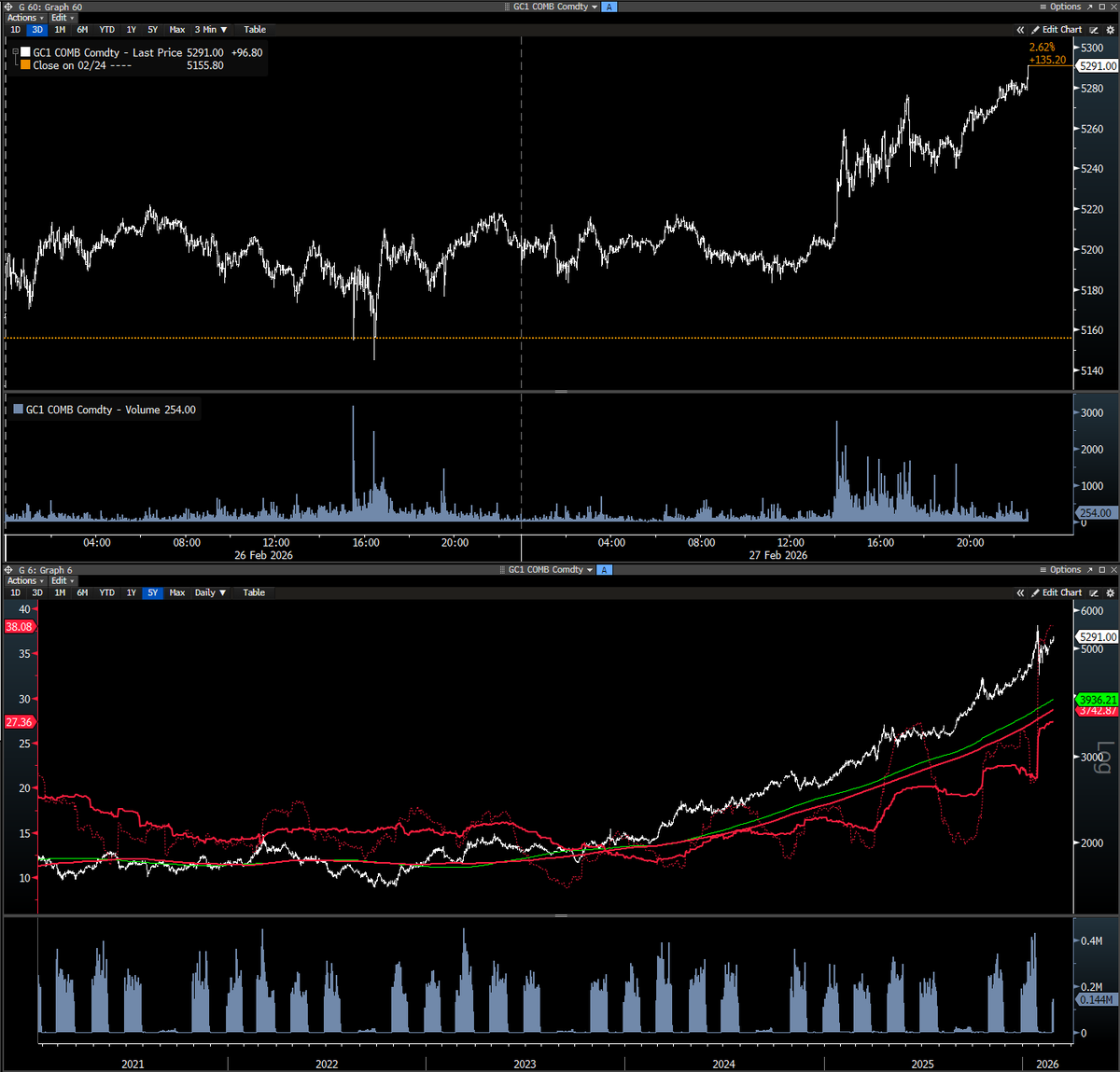Choose 1Y range in Graph 60 chart
Image resolution: width=1120 pixels, height=1072 pixels.
(132, 30)
